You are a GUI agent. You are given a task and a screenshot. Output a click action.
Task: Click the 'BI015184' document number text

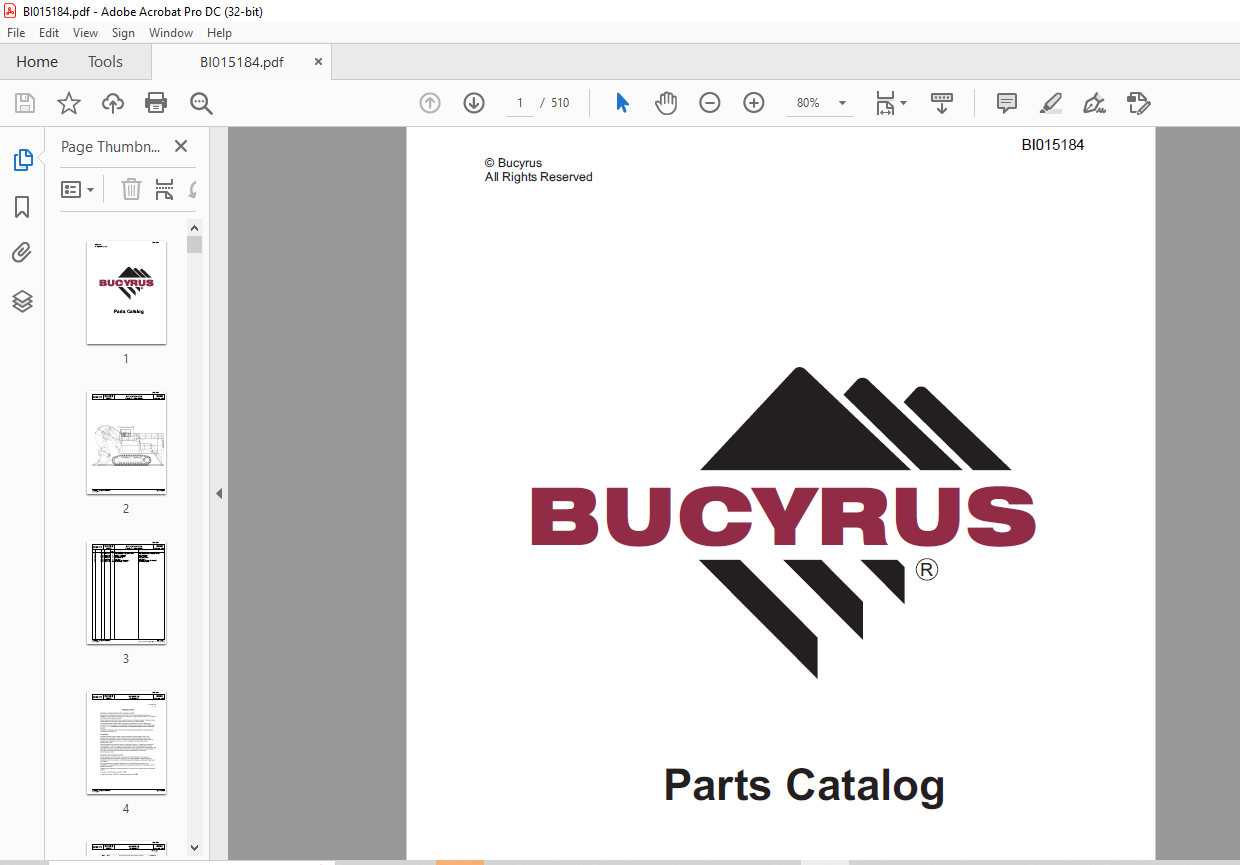(1052, 145)
